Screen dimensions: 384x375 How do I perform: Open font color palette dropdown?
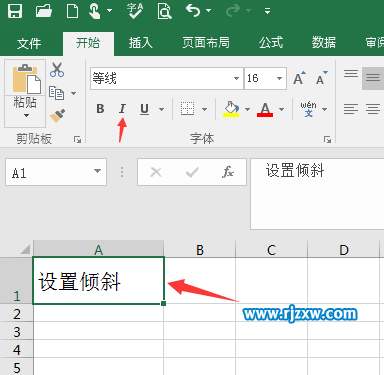pos(282,109)
